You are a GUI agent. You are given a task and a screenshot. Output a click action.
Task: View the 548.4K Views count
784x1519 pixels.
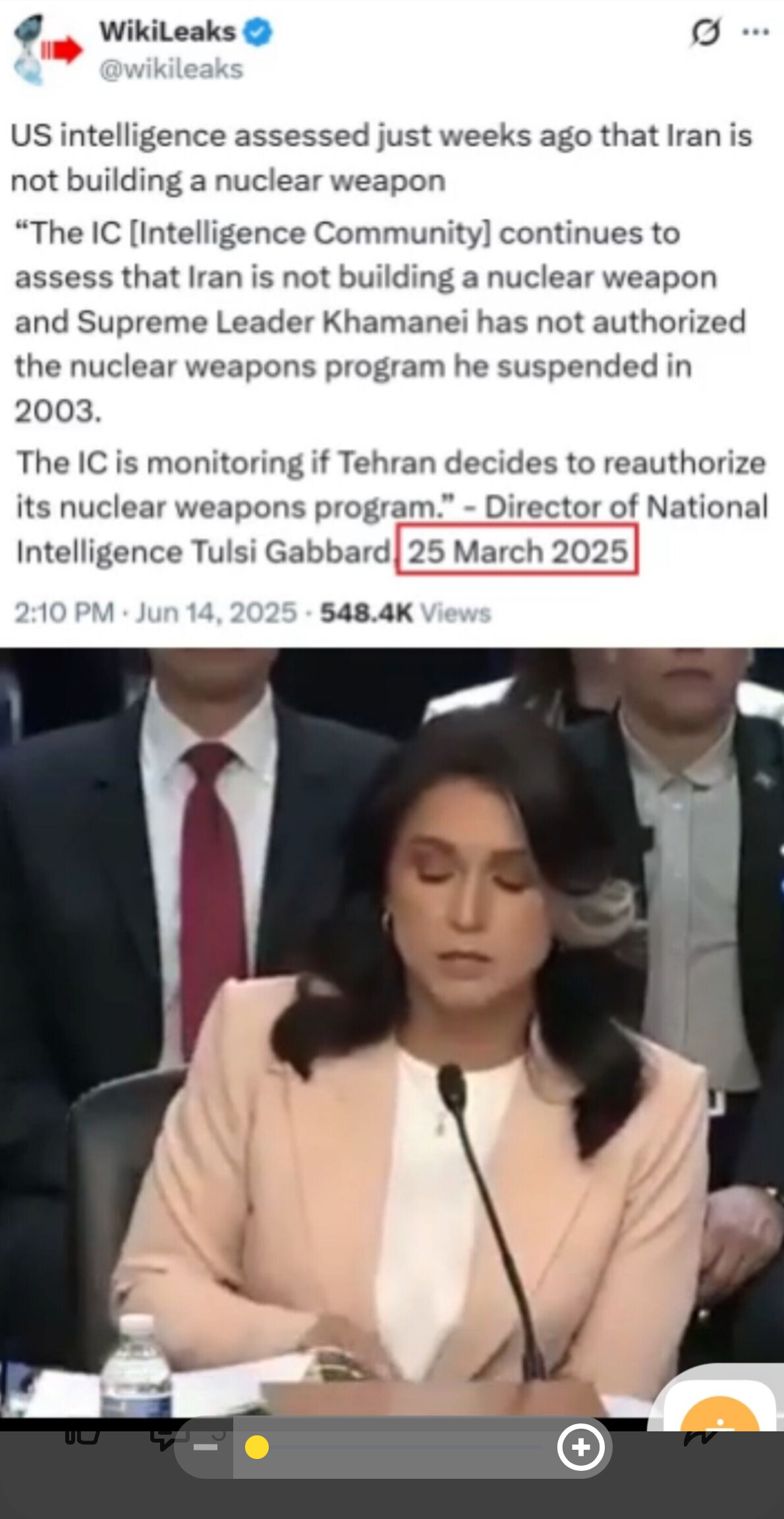tap(406, 613)
